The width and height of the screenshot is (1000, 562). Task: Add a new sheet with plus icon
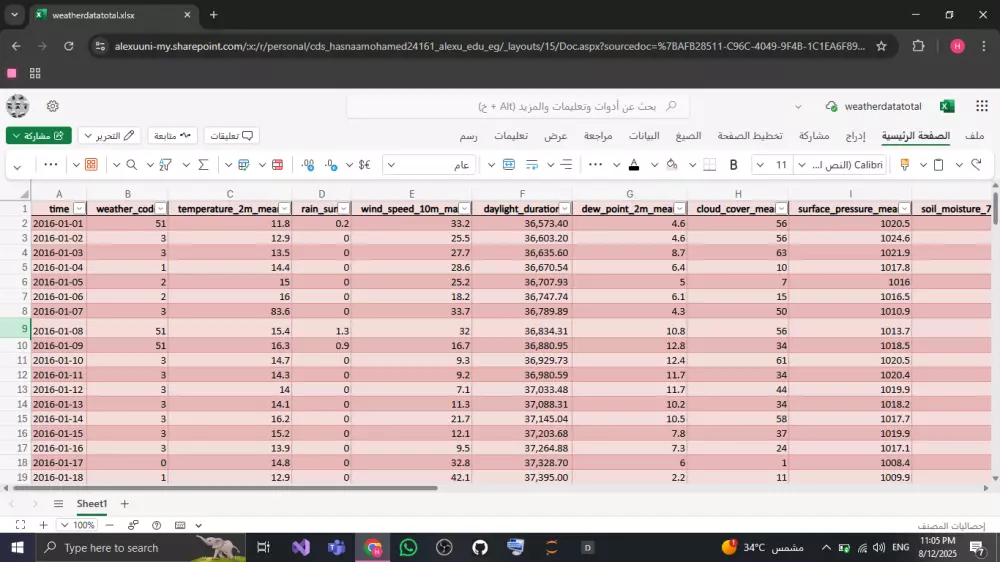(124, 503)
